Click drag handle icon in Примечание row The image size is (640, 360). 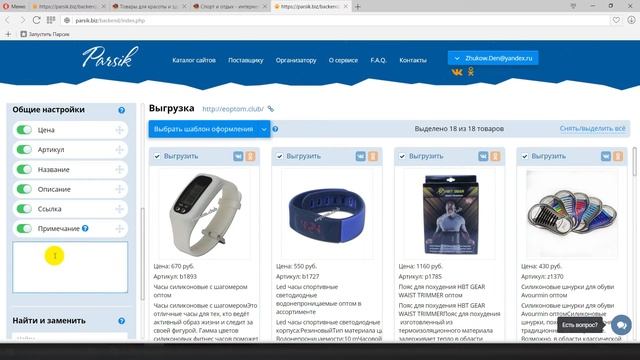119,229
